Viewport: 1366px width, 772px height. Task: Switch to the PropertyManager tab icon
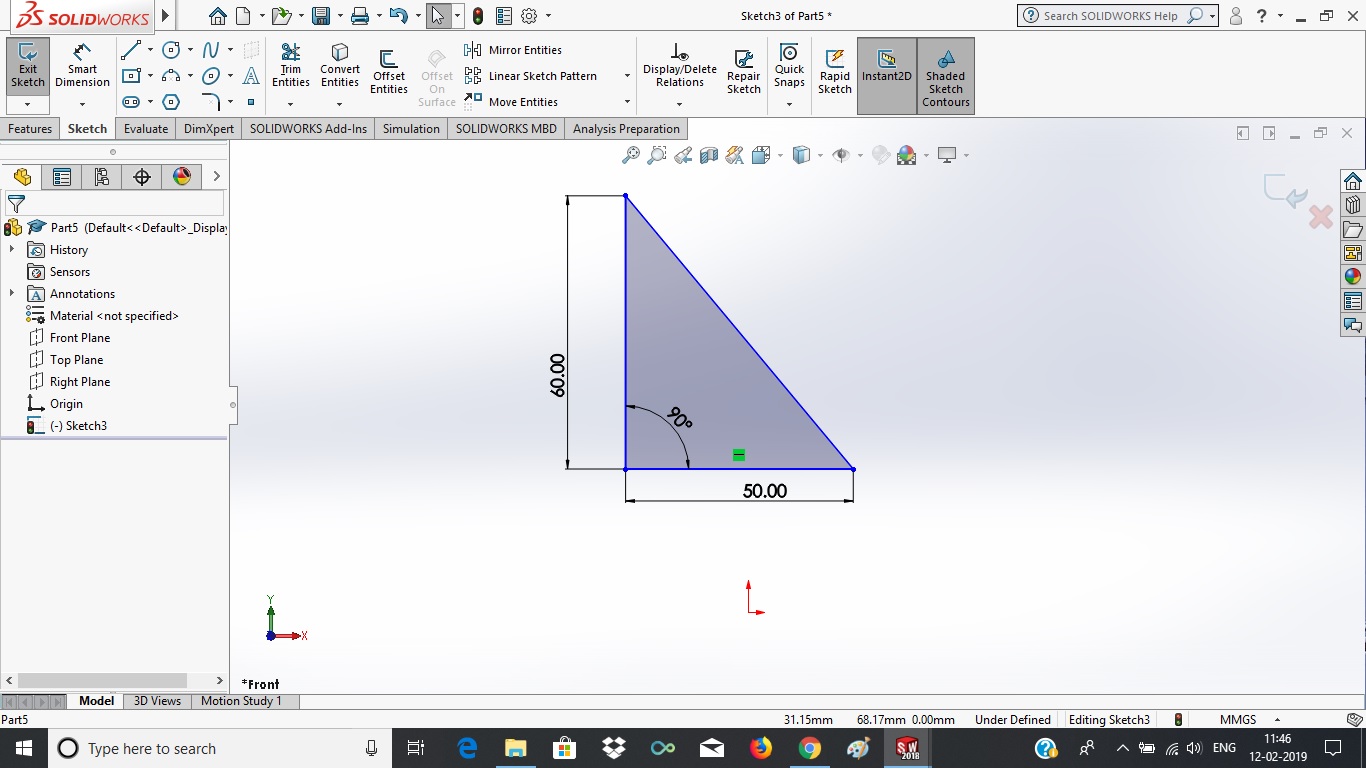pyautogui.click(x=62, y=177)
